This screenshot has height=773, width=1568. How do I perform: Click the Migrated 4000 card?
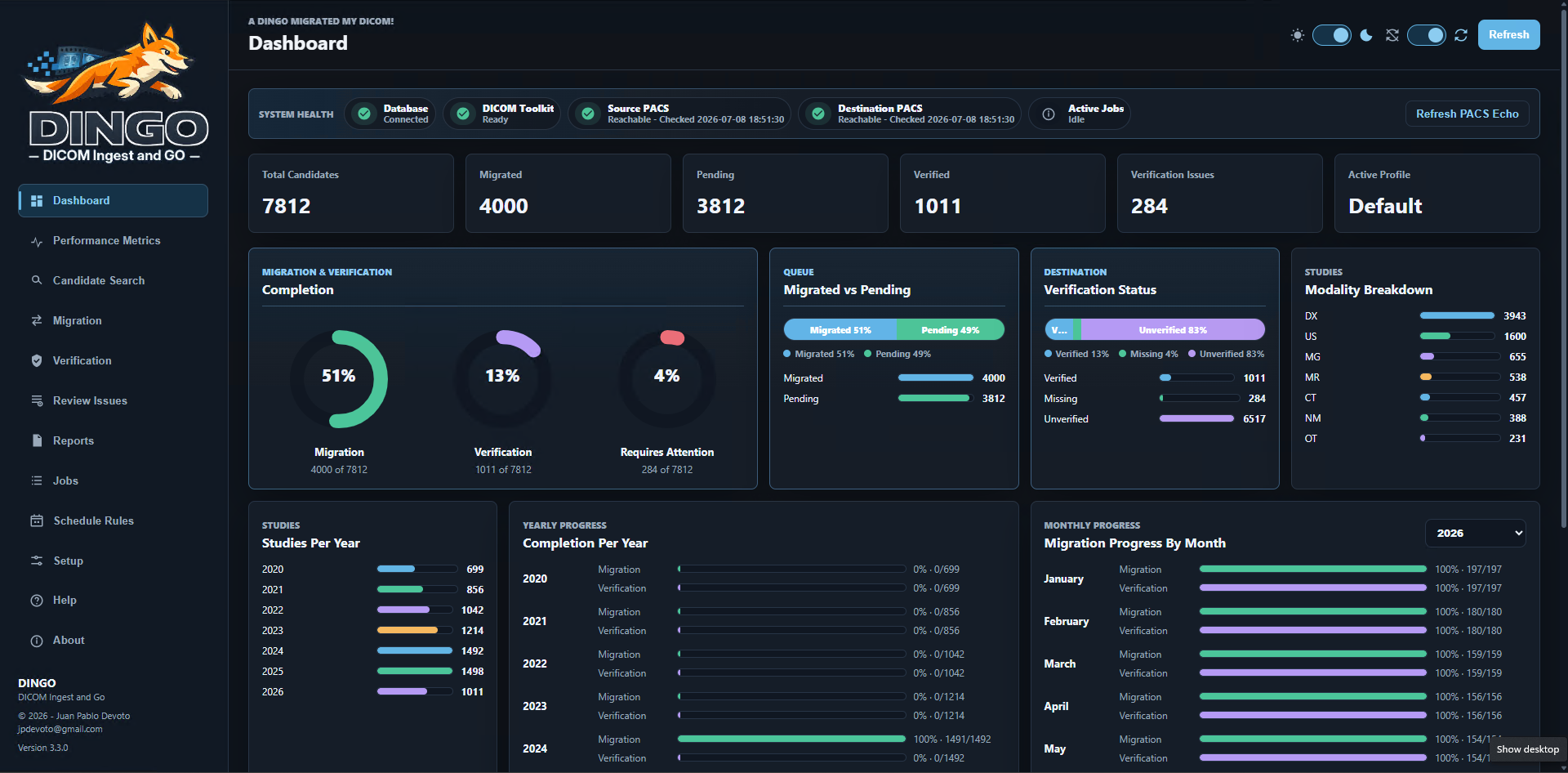coord(568,194)
